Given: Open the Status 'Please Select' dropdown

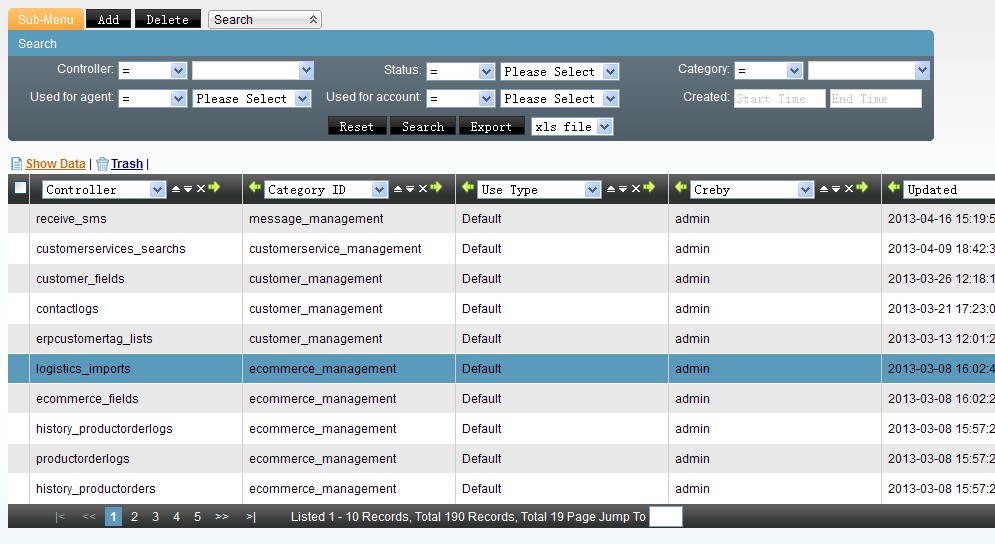Looking at the screenshot, I should [560, 71].
